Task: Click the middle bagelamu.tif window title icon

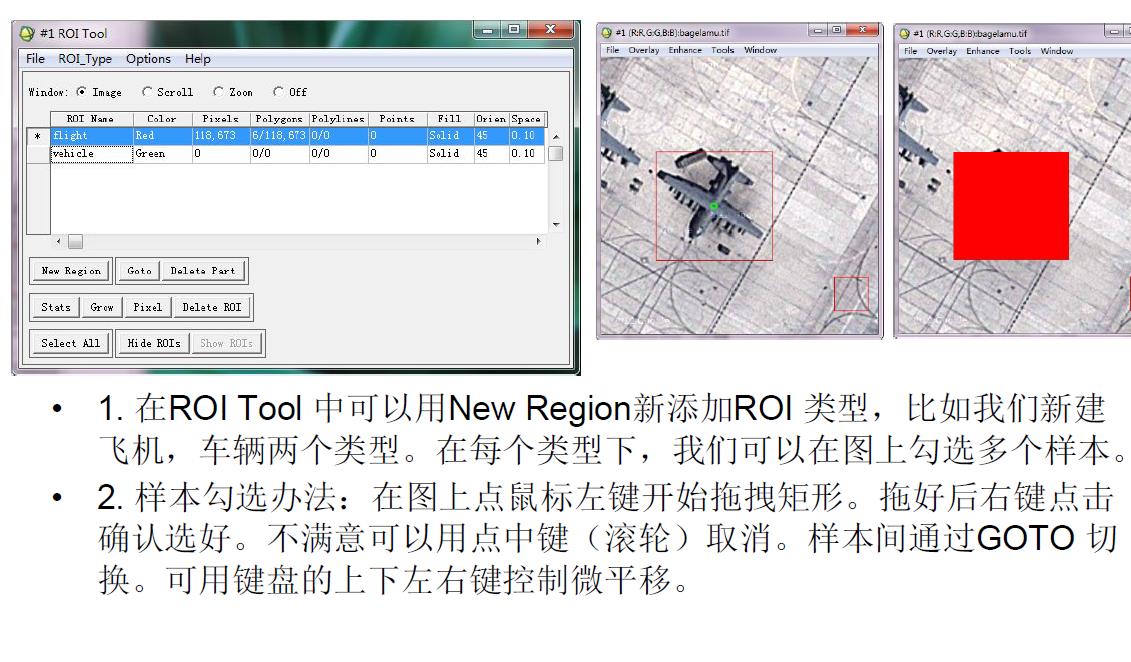Action: coord(607,32)
